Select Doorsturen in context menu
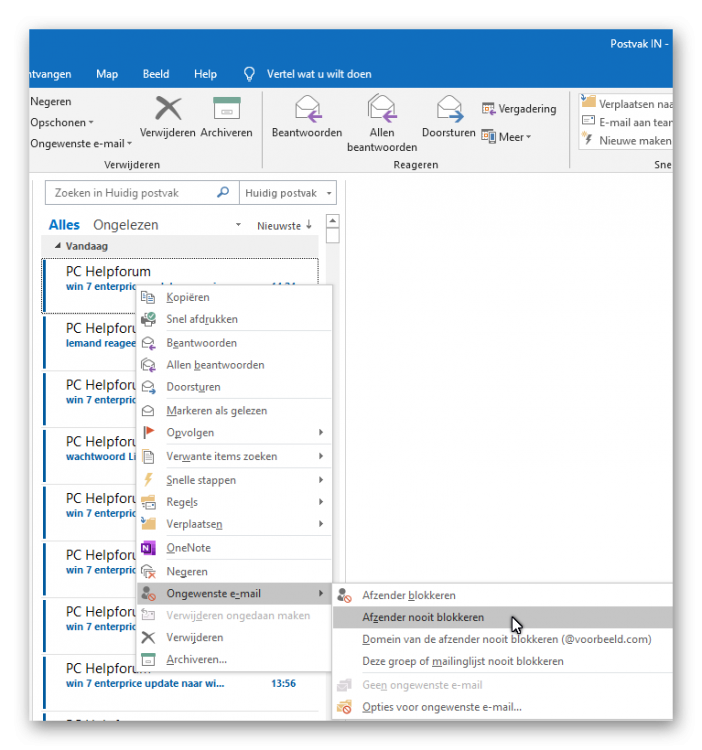Screen dimensions: 702x750 pos(235,387)
